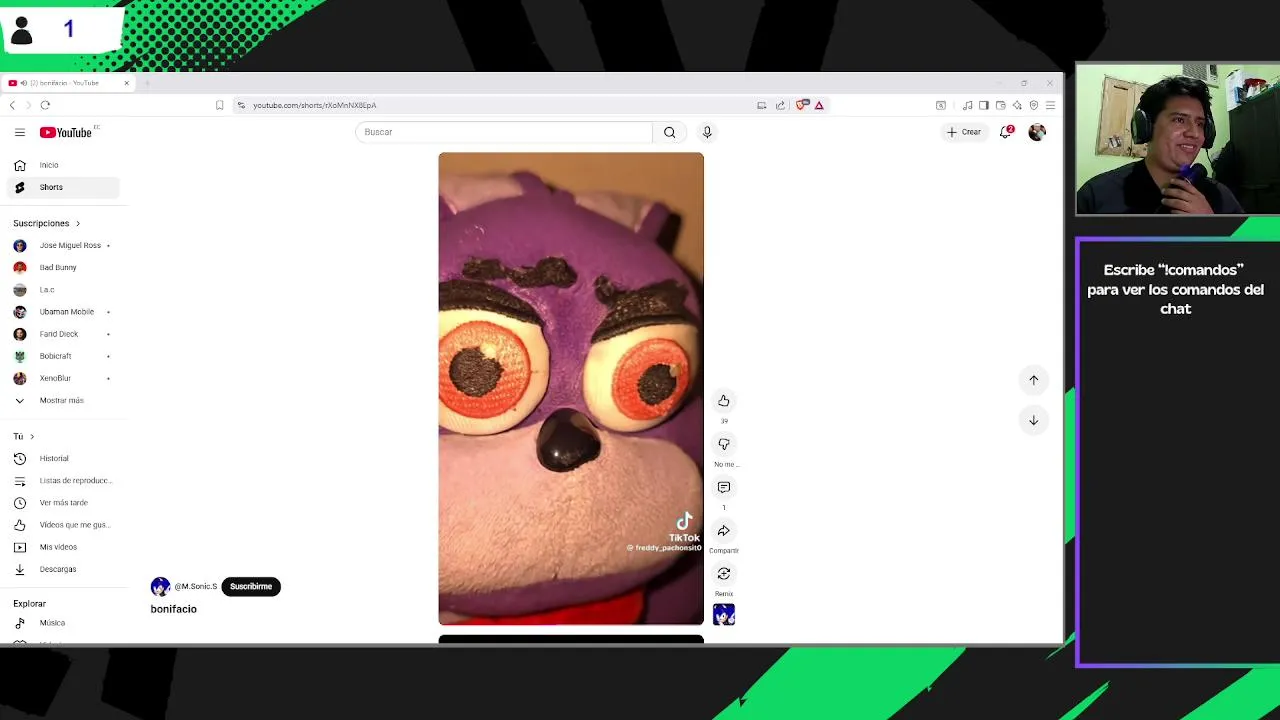The height and width of the screenshot is (720, 1280).
Task: Open Ubaman Mobile channel subscription
Action: (62, 312)
